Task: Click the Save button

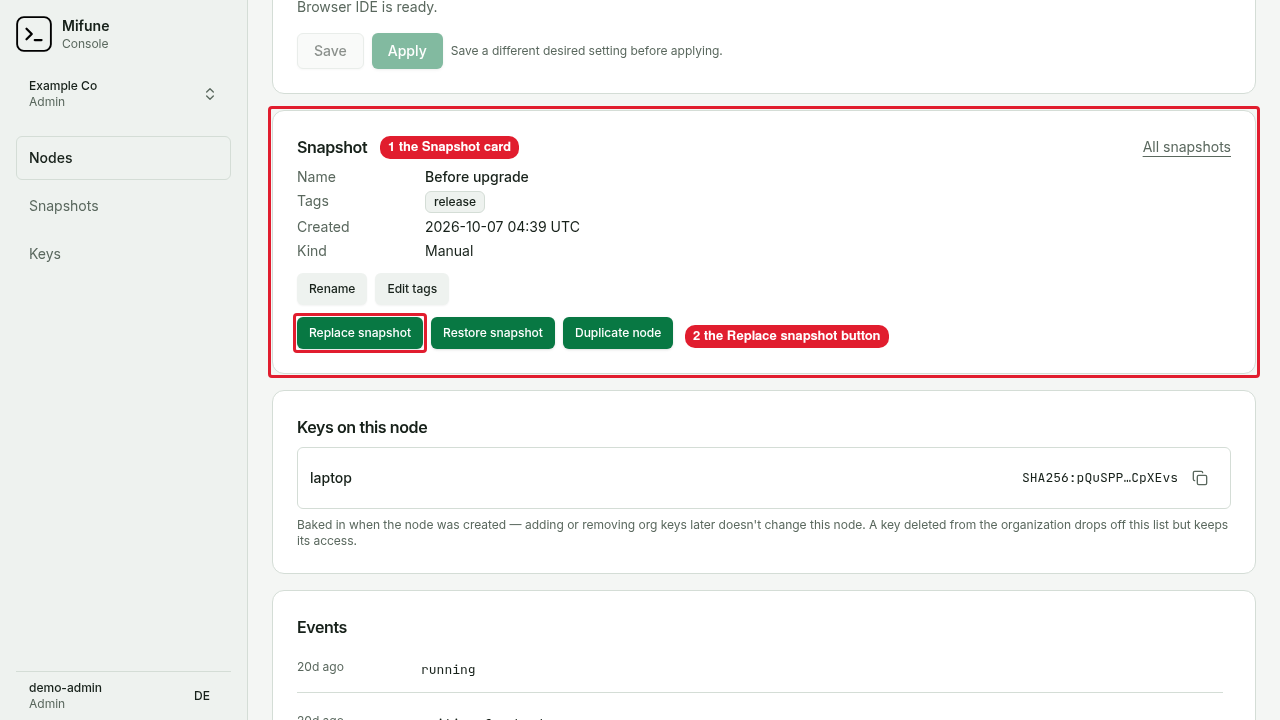Action: tap(330, 51)
